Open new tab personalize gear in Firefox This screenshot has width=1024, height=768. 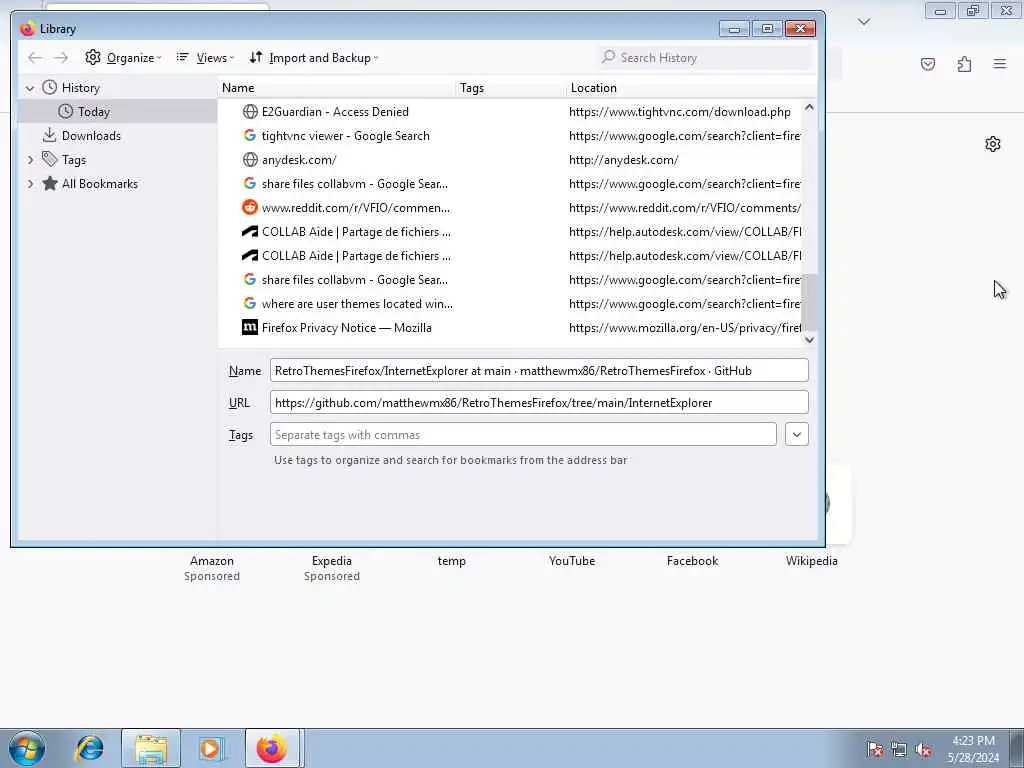tap(993, 144)
